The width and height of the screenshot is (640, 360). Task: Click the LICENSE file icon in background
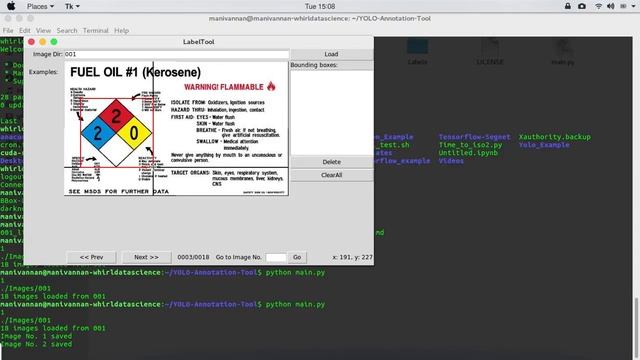tap(490, 51)
